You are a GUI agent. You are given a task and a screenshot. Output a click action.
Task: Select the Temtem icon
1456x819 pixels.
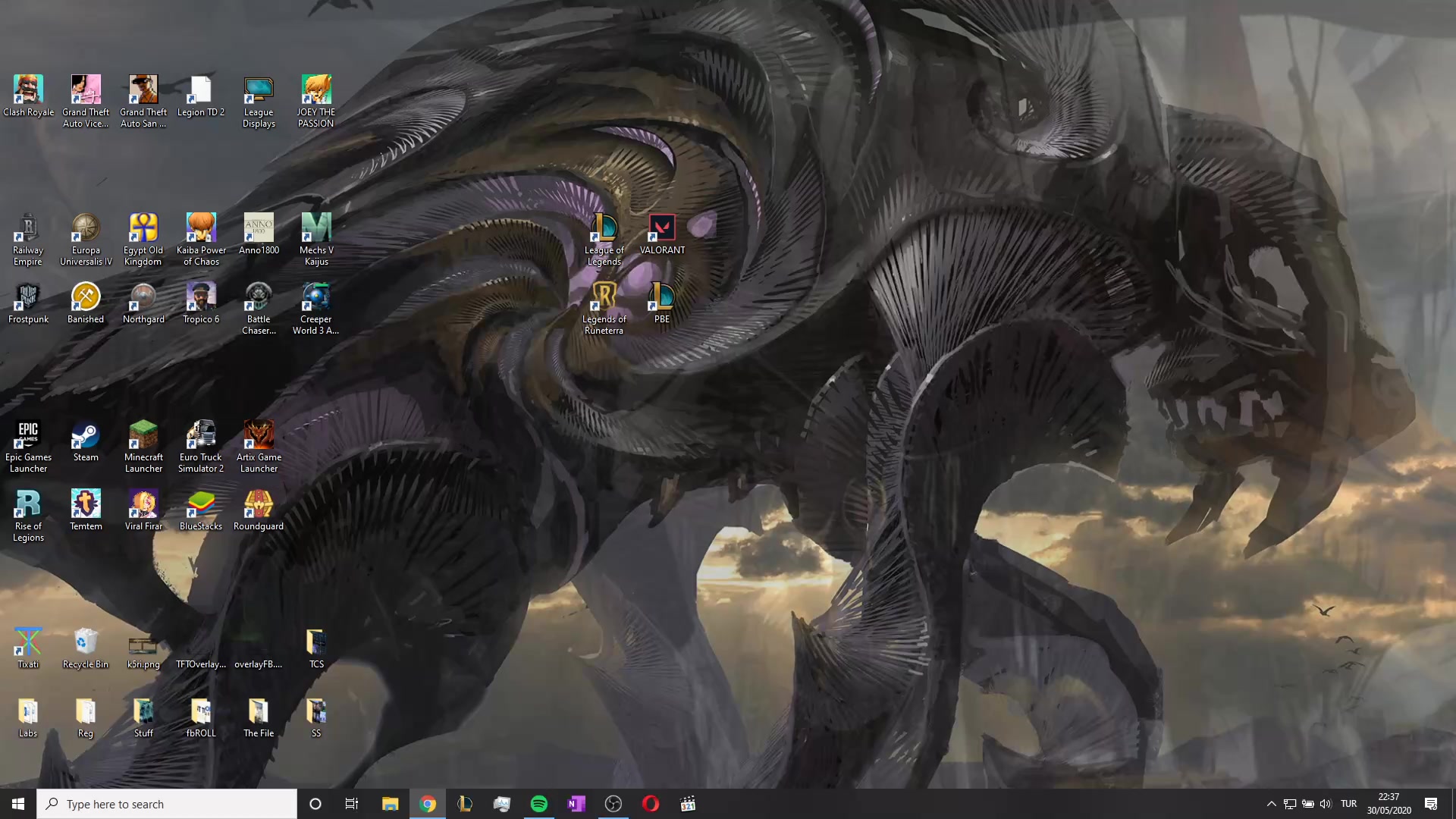86,510
